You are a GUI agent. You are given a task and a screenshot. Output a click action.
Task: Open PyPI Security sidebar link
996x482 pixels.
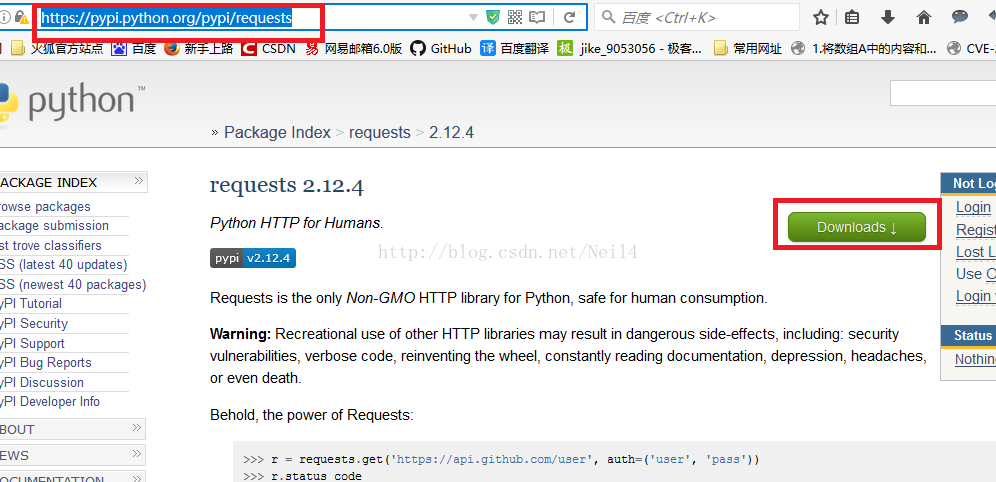click(x=33, y=323)
